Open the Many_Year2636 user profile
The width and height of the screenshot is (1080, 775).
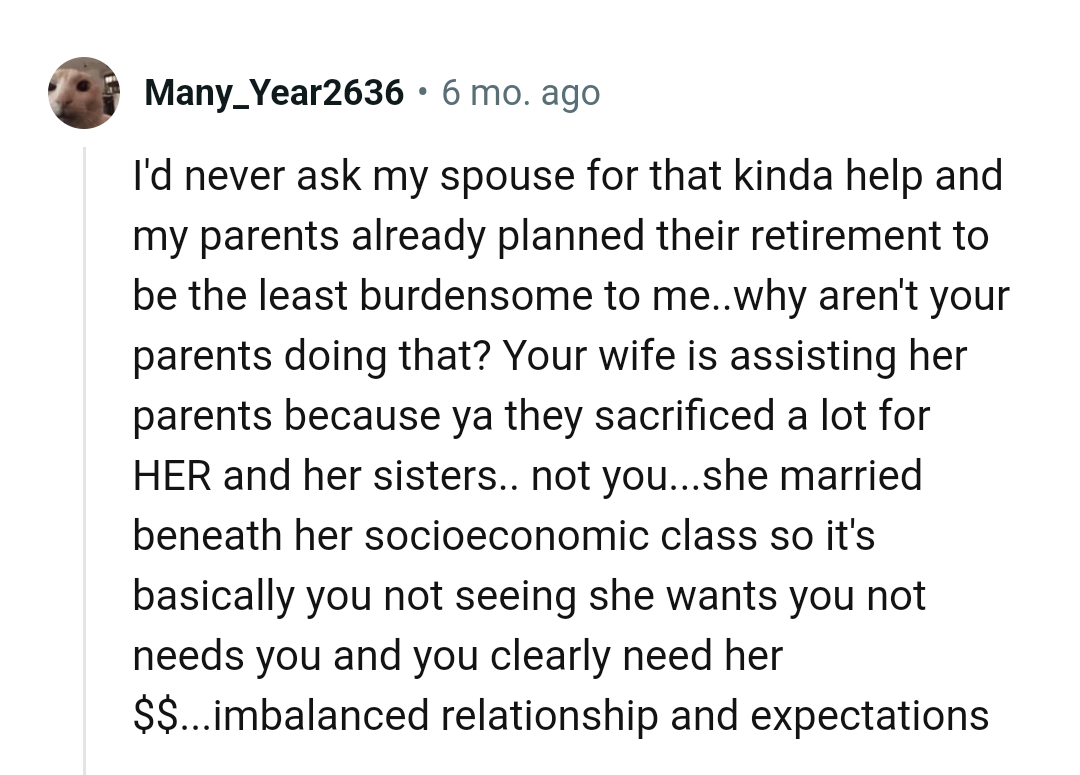click(x=274, y=94)
